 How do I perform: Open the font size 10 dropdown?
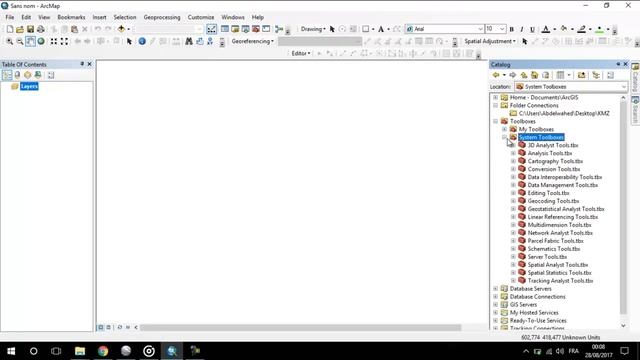[502, 29]
